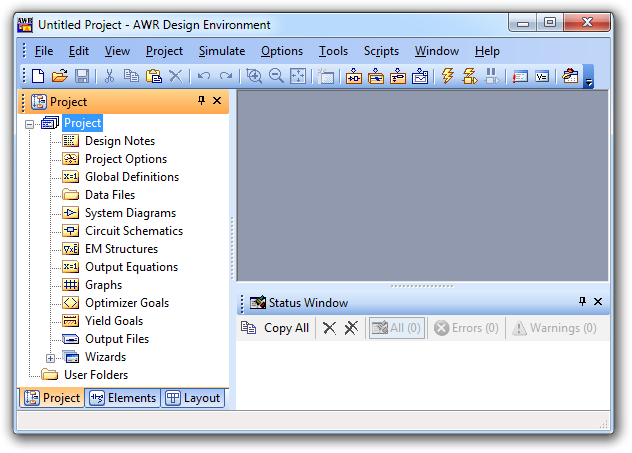Click the Zoom Out magnifier icon
Viewport: 632px width, 453px height.
point(276,76)
